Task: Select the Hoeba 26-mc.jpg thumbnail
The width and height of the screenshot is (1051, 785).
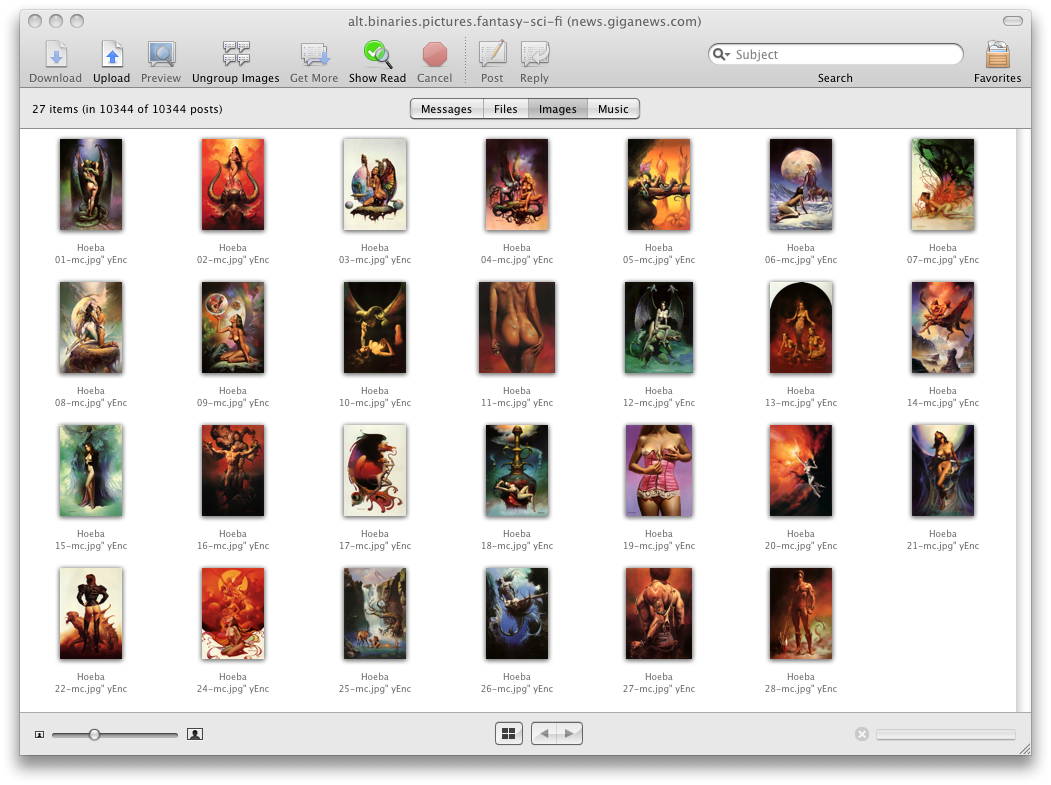Action: coord(517,613)
